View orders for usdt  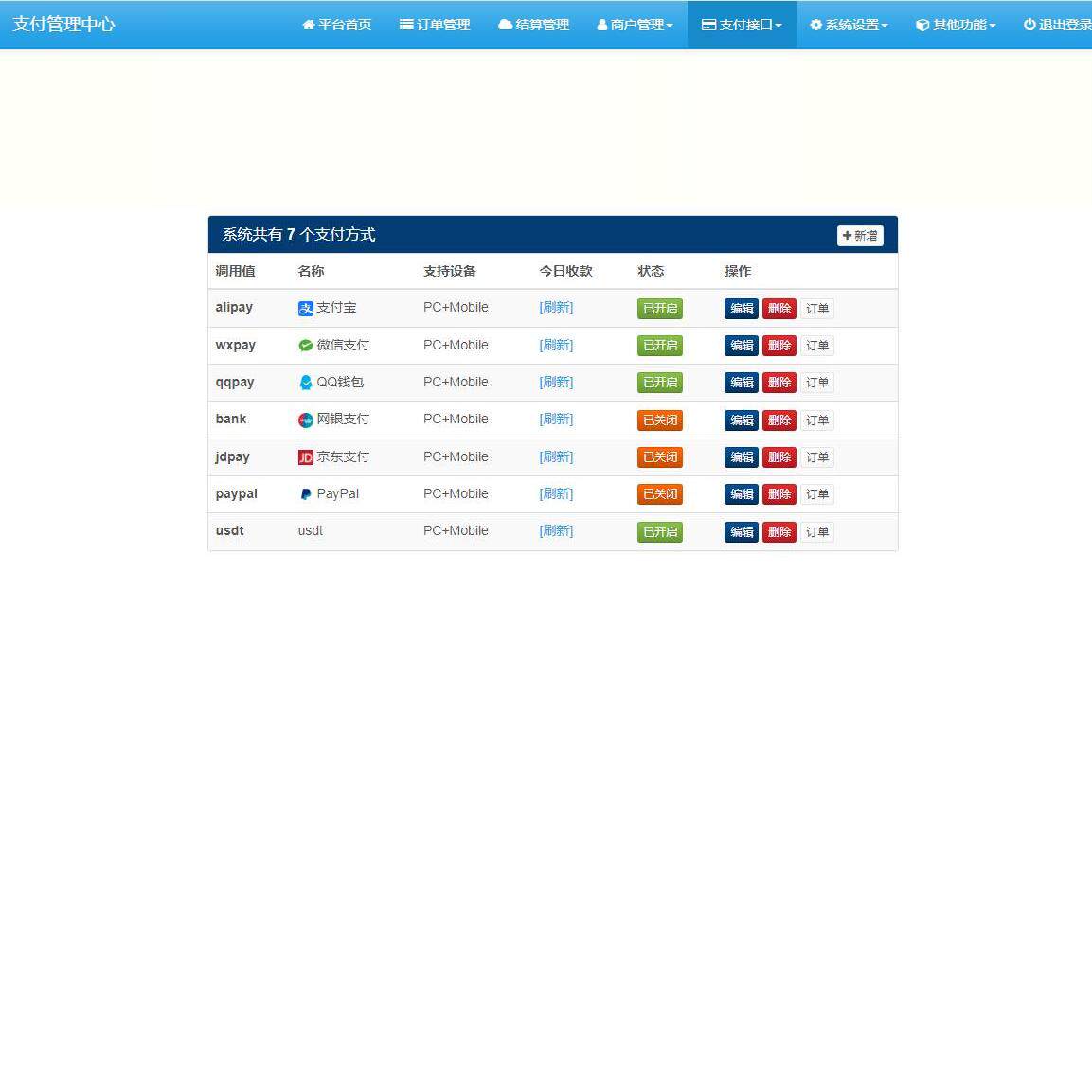coord(817,532)
